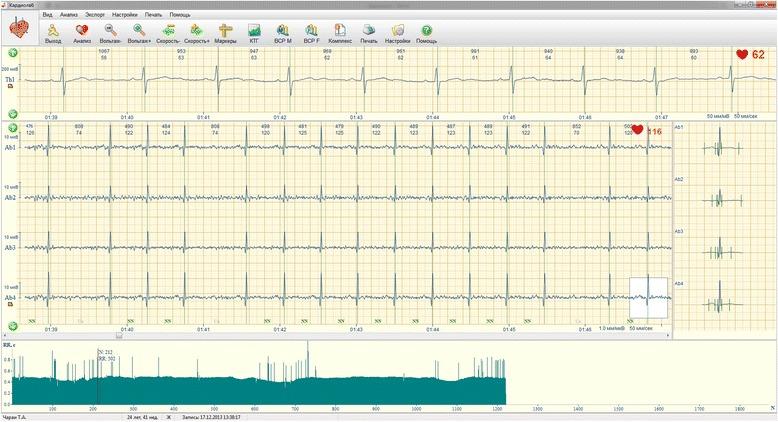The width and height of the screenshot is (778, 422).
Task: Click green arrow button above Th1 channel
Action: pyautogui.click(x=12, y=52)
